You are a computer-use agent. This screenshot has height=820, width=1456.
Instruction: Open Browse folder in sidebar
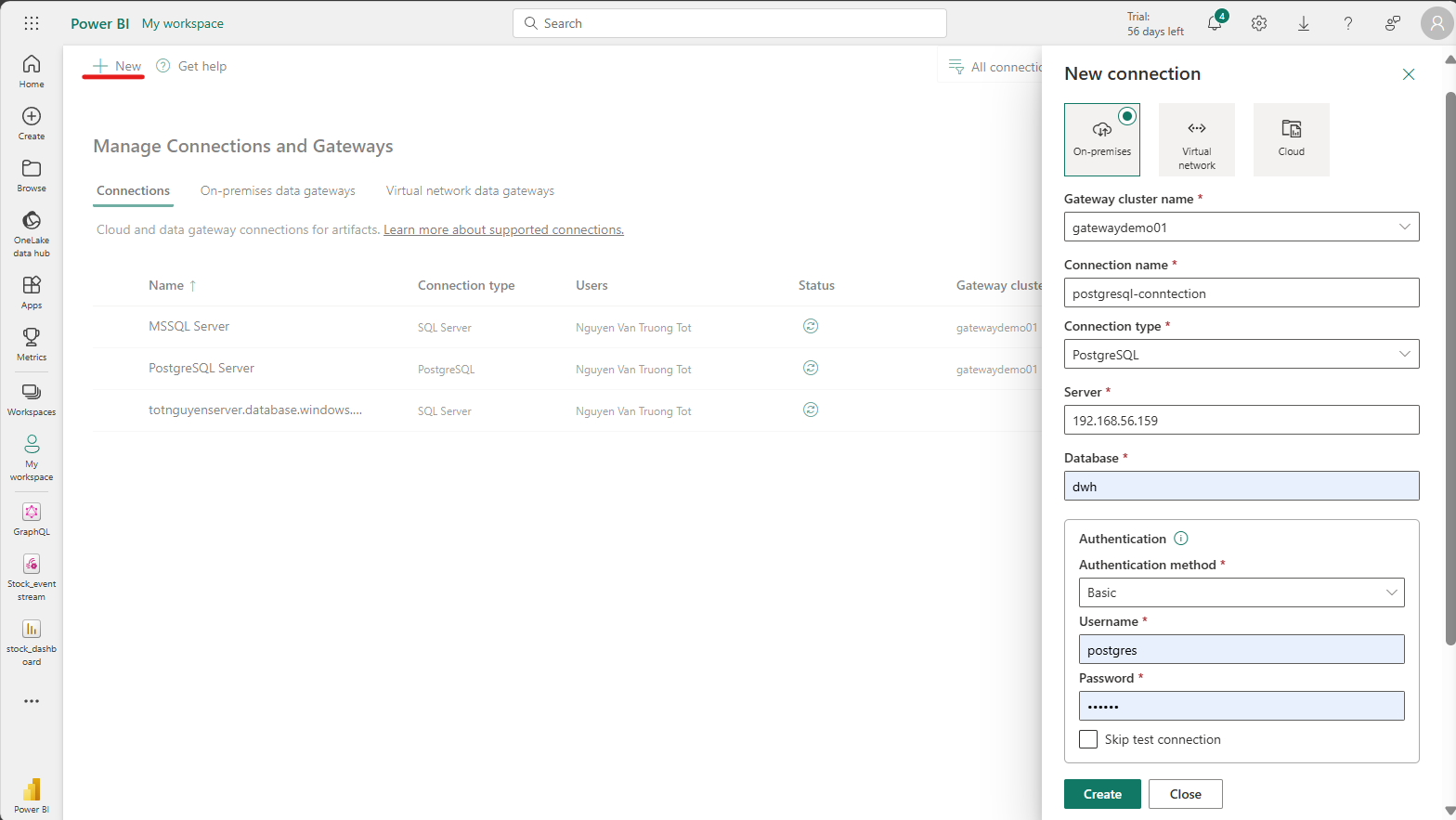coord(32,176)
